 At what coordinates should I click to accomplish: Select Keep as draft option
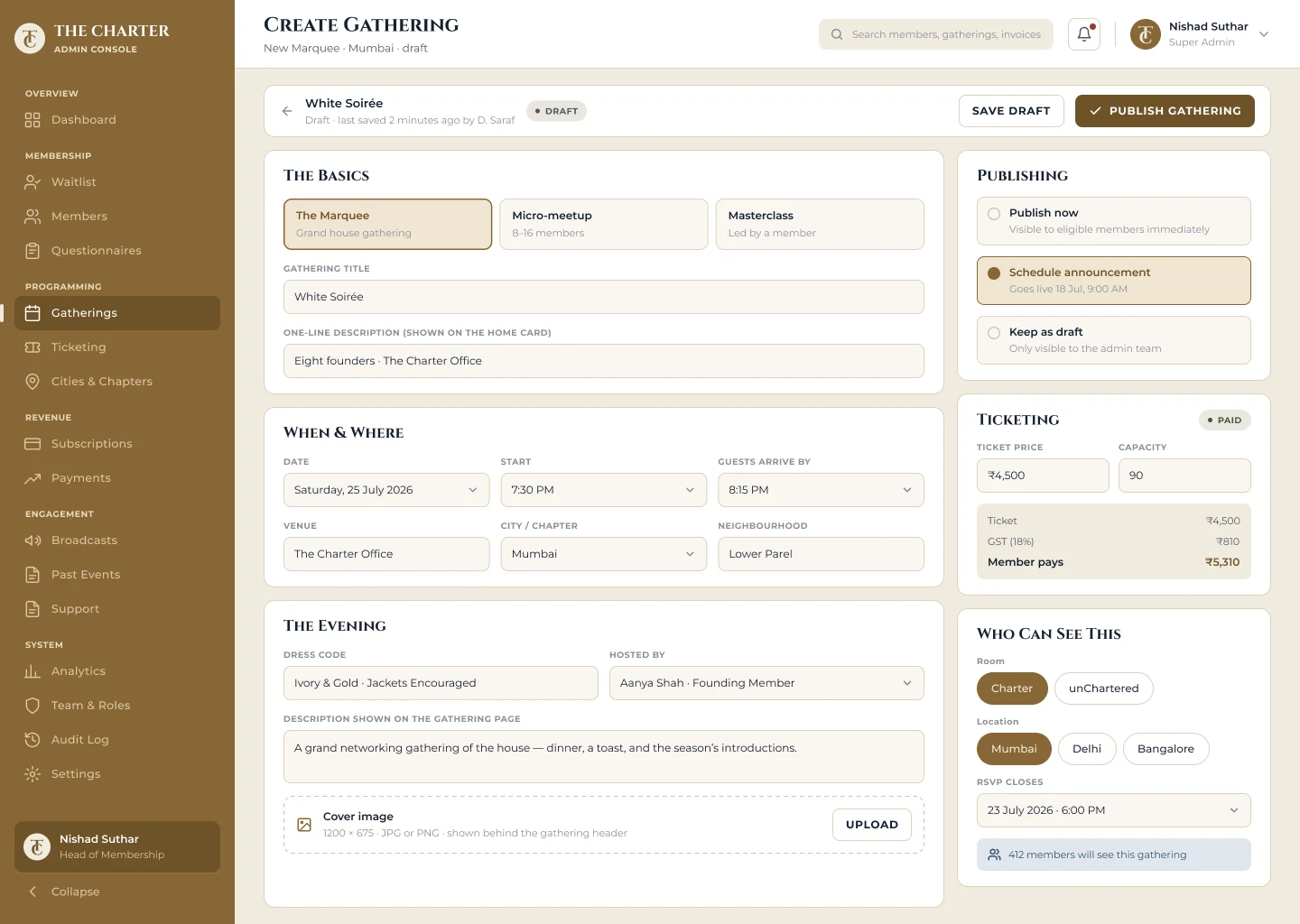1114,340
